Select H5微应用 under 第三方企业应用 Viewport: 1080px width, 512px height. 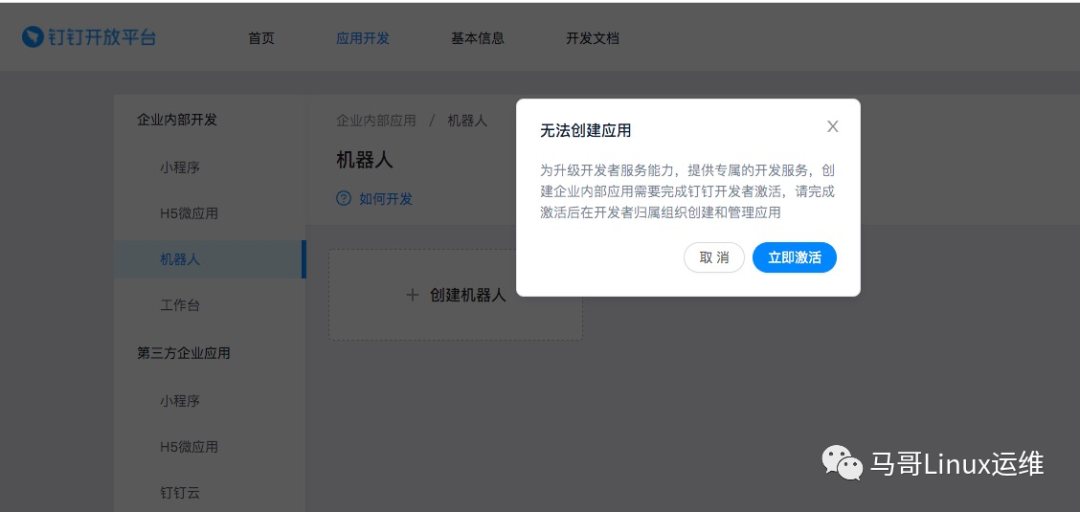[189, 447]
